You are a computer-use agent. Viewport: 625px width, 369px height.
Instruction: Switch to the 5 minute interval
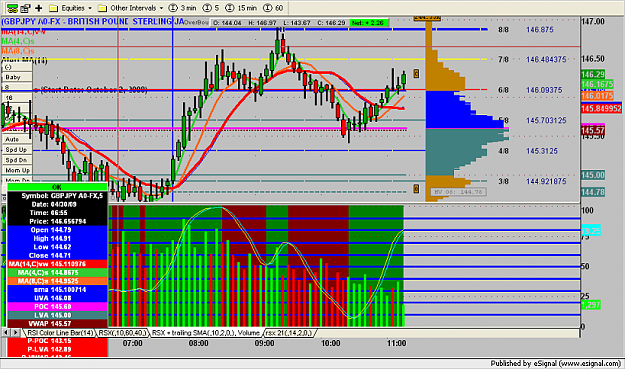click(217, 8)
